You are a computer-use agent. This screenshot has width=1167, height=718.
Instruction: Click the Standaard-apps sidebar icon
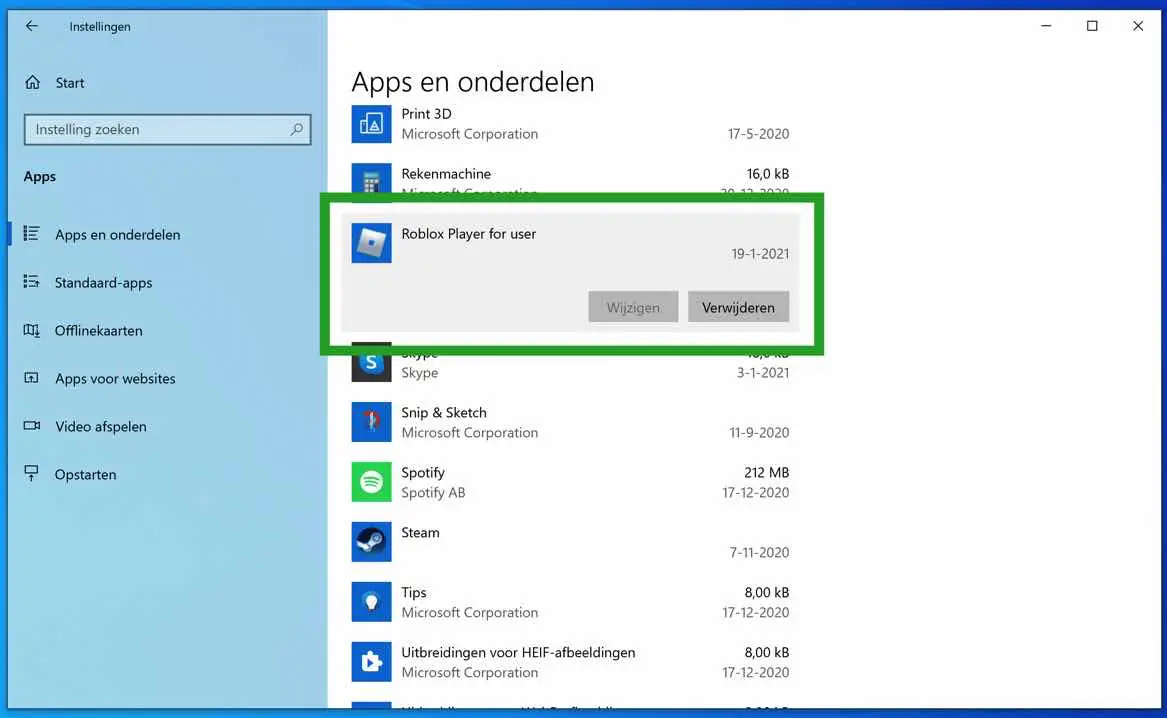point(31,282)
